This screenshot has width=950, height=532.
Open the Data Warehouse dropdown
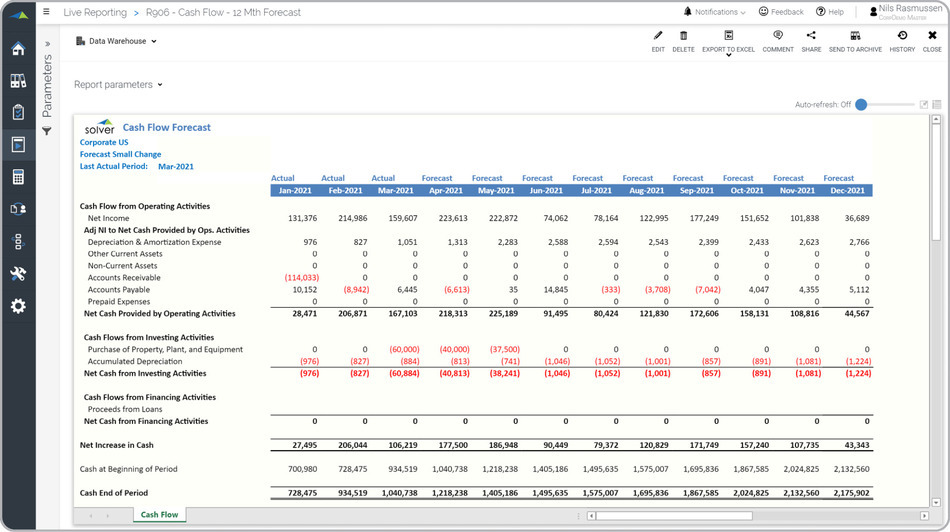[x=117, y=41]
